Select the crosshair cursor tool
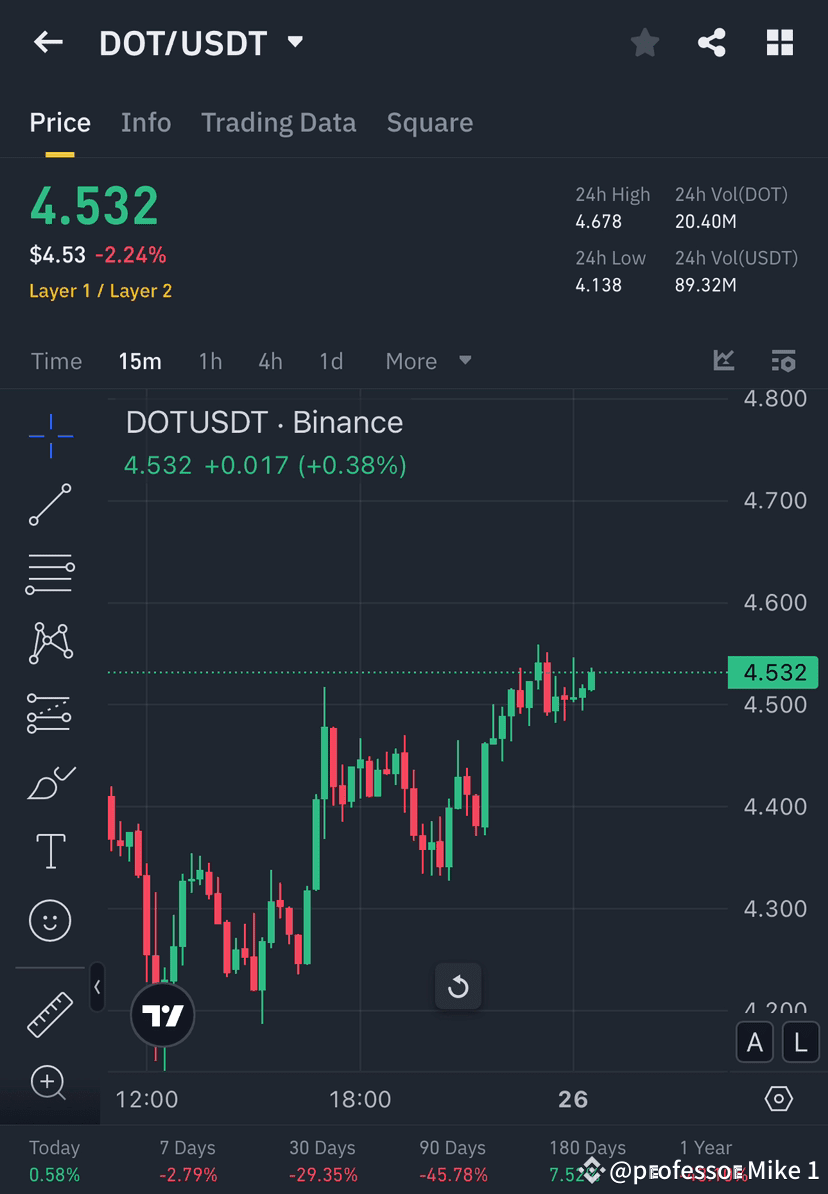828x1194 pixels. 50,435
